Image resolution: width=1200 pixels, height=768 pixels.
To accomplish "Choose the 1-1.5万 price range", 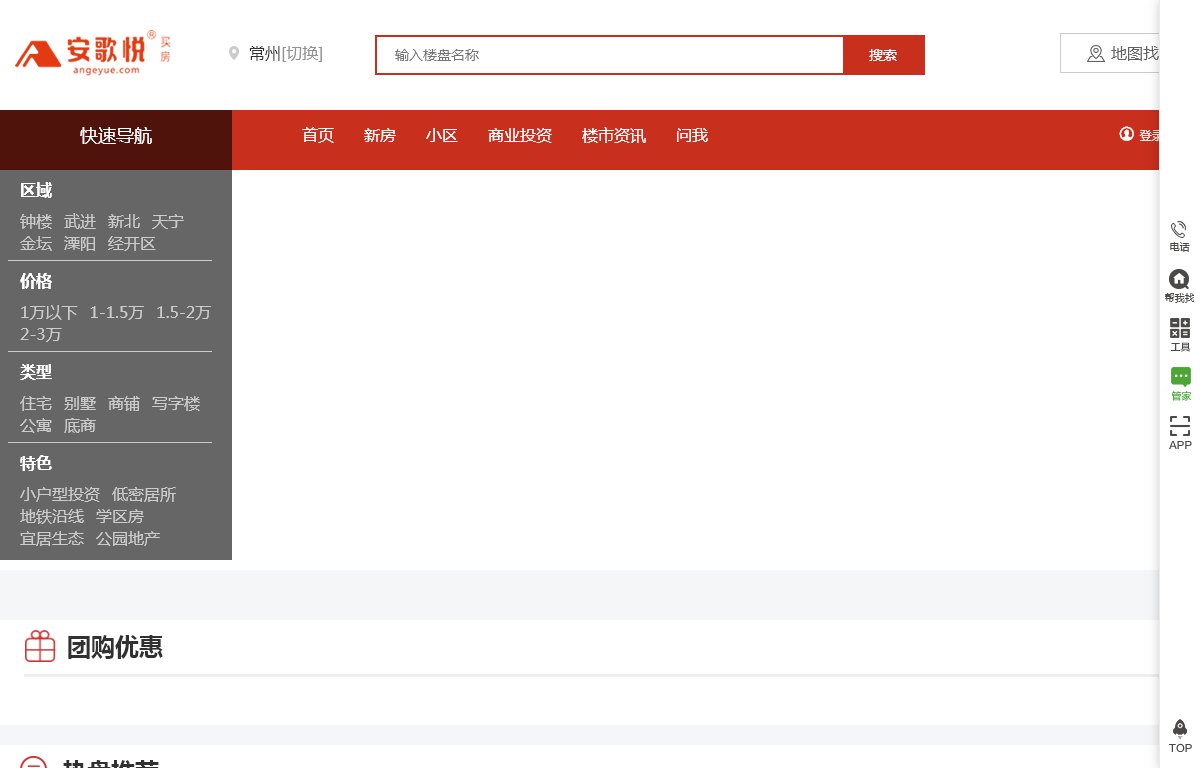I will [117, 313].
